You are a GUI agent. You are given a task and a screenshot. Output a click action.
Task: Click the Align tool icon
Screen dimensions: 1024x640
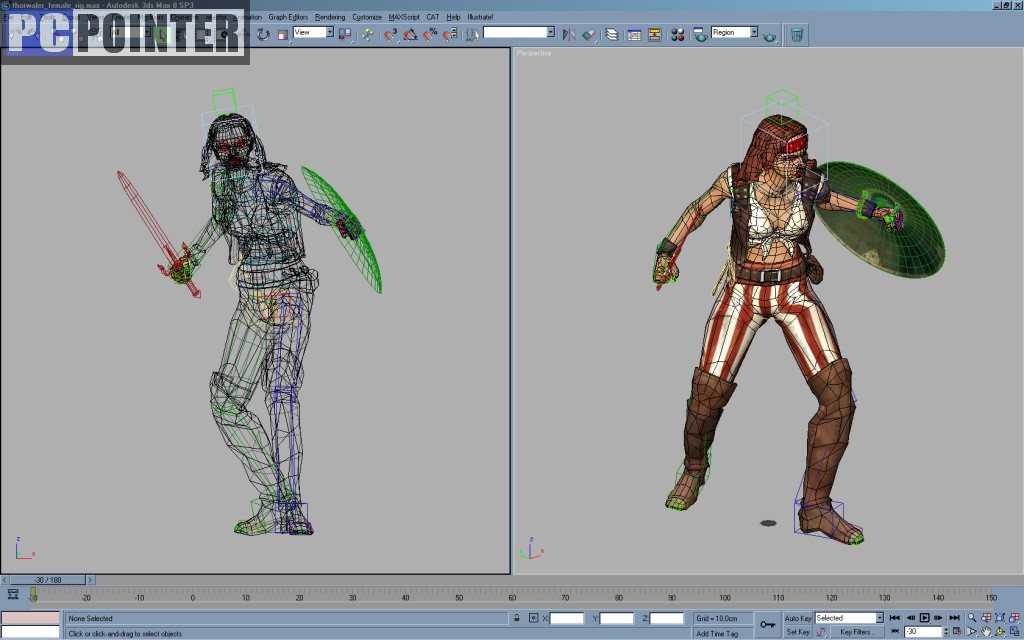(x=588, y=34)
